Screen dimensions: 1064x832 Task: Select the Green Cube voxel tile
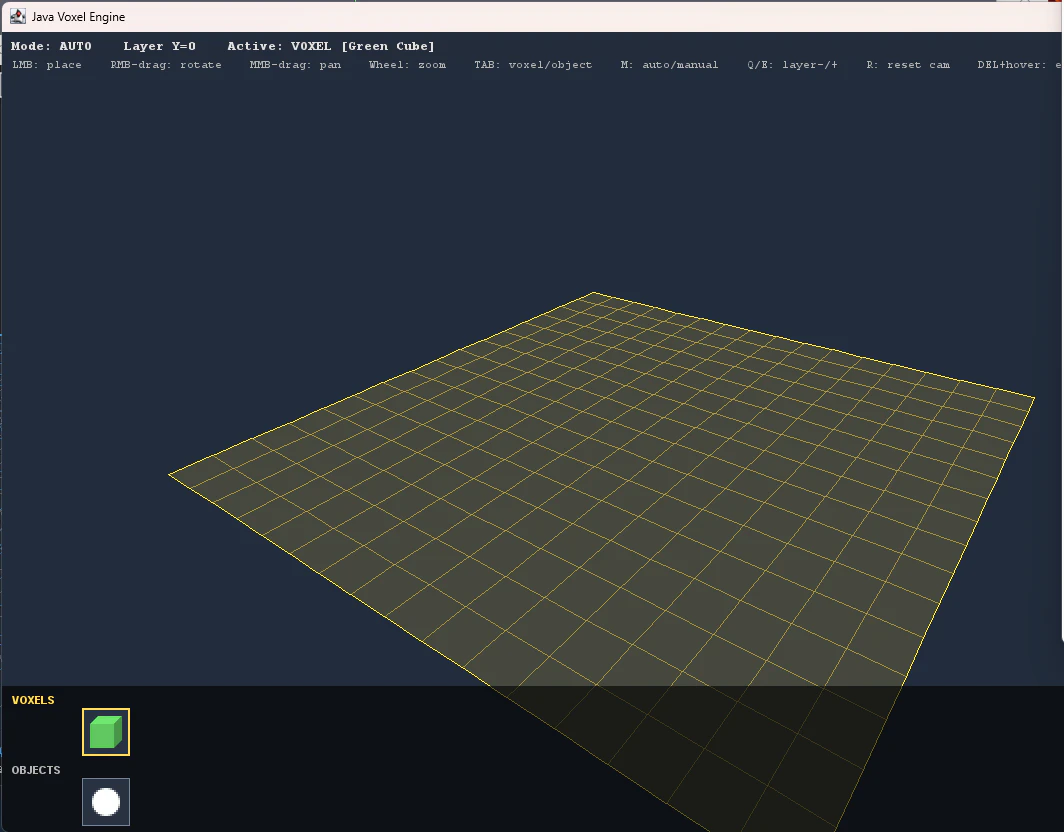click(106, 732)
